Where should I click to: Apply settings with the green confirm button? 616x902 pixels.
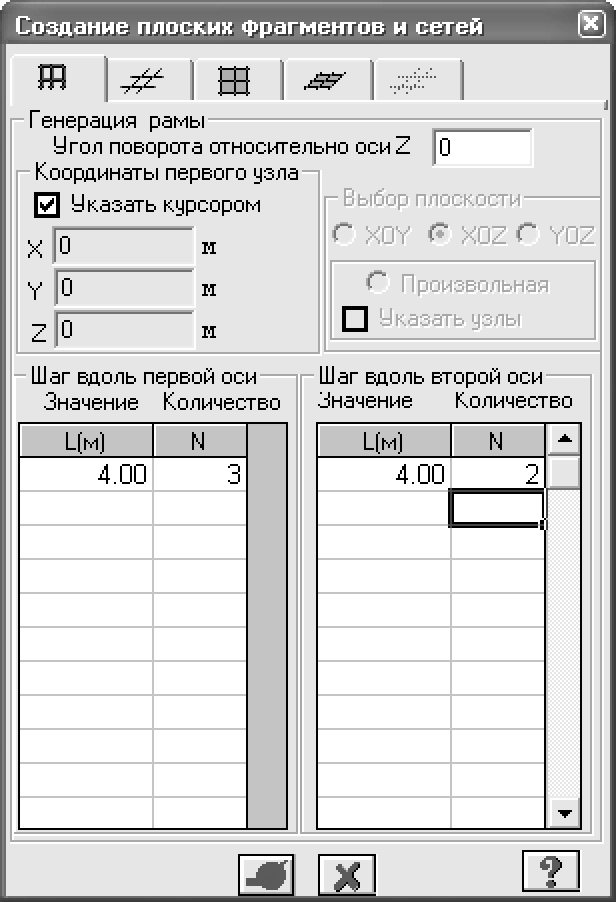point(266,875)
